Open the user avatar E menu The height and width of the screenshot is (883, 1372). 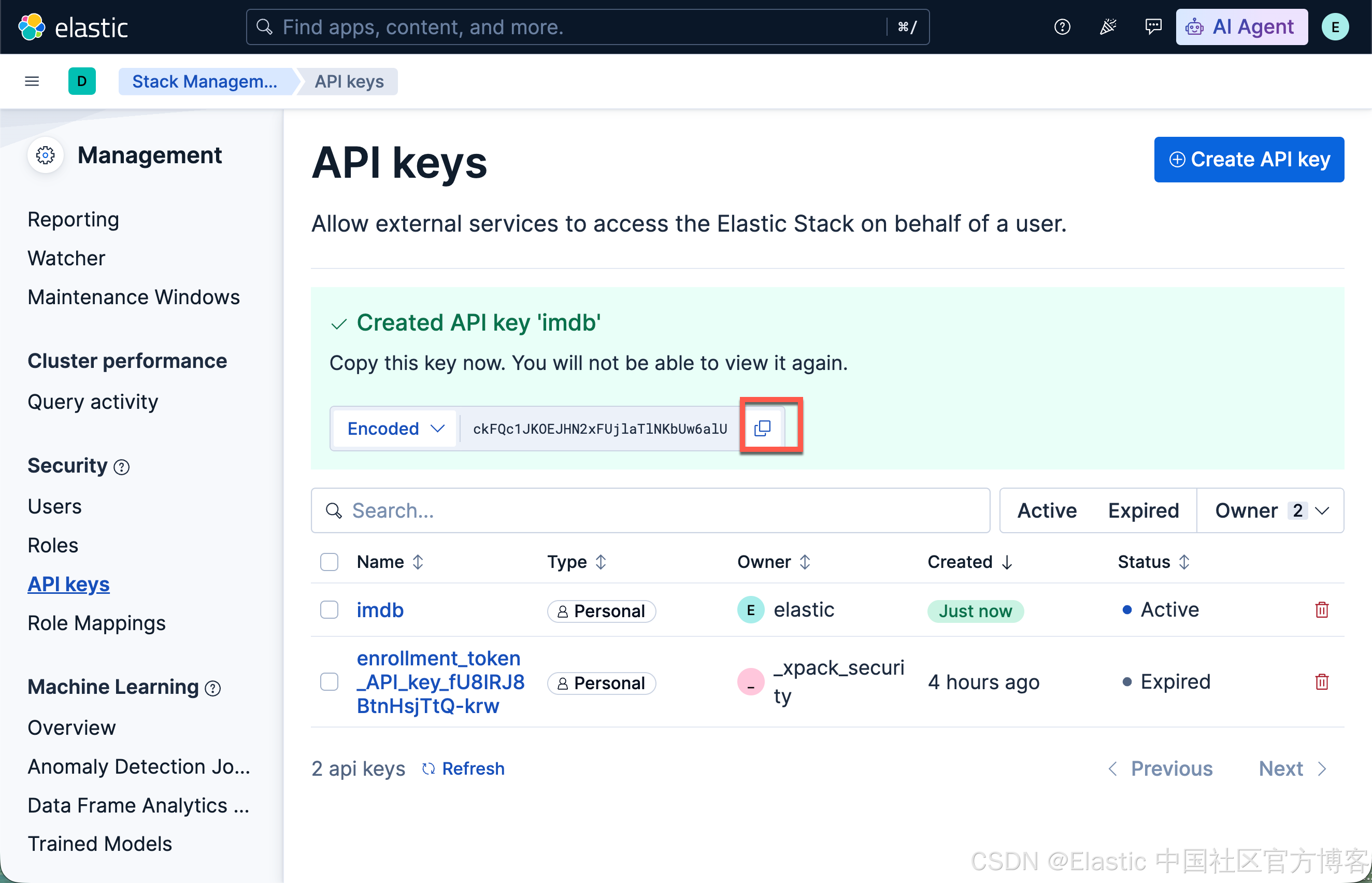point(1335,27)
